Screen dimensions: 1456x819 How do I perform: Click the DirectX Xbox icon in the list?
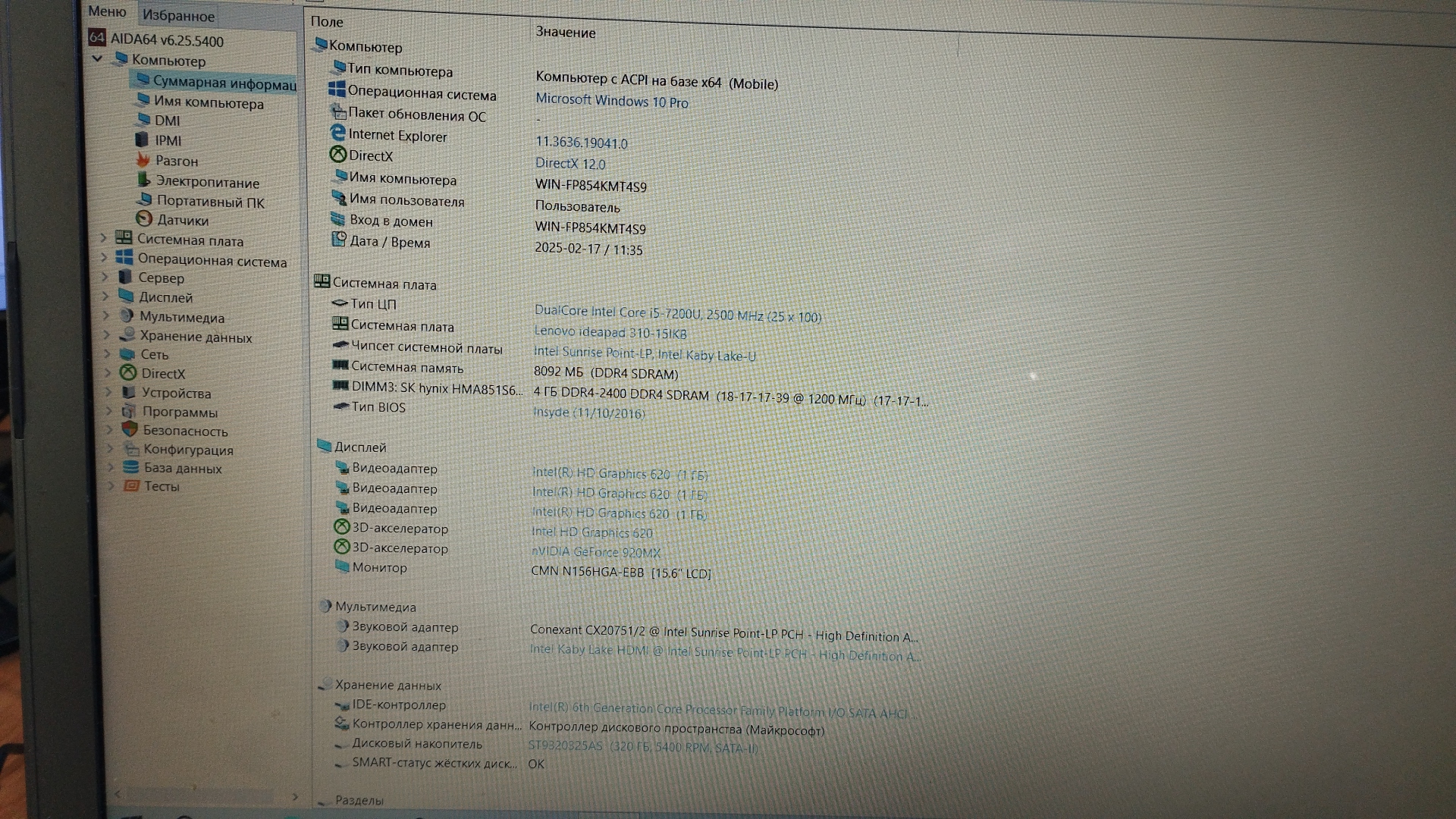pos(338,154)
